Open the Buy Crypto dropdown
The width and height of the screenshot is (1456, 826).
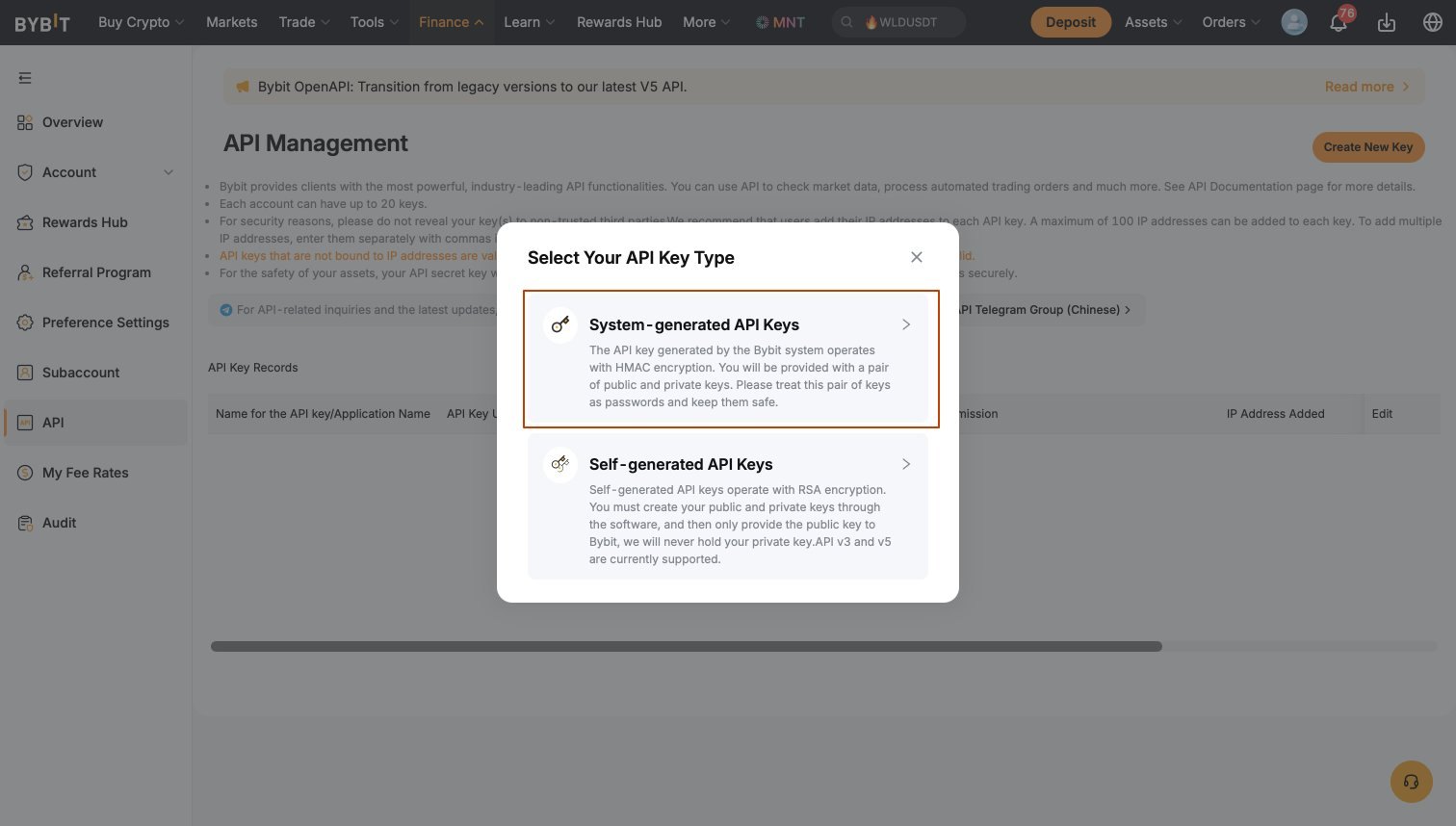pyautogui.click(x=141, y=22)
